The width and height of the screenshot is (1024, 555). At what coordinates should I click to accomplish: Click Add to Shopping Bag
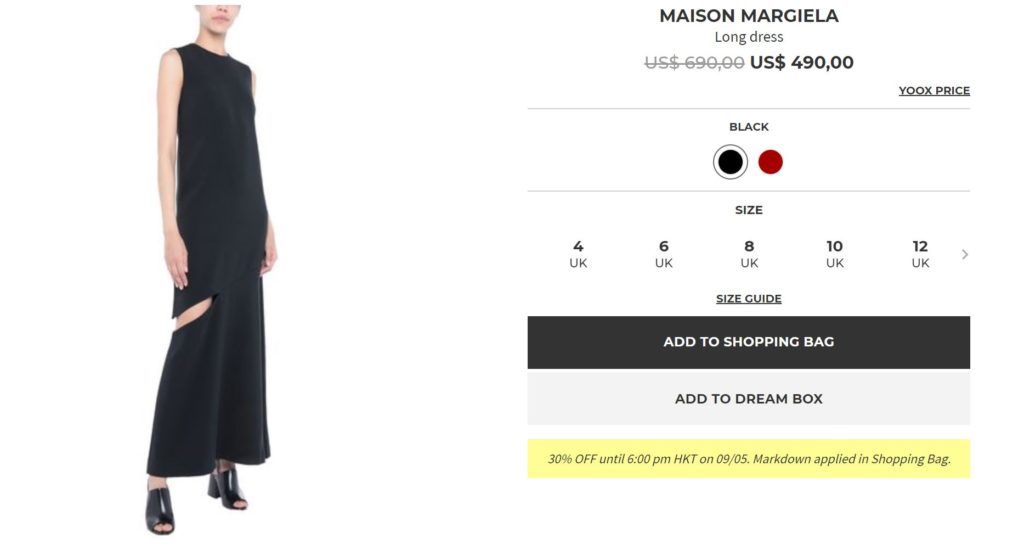coord(748,342)
